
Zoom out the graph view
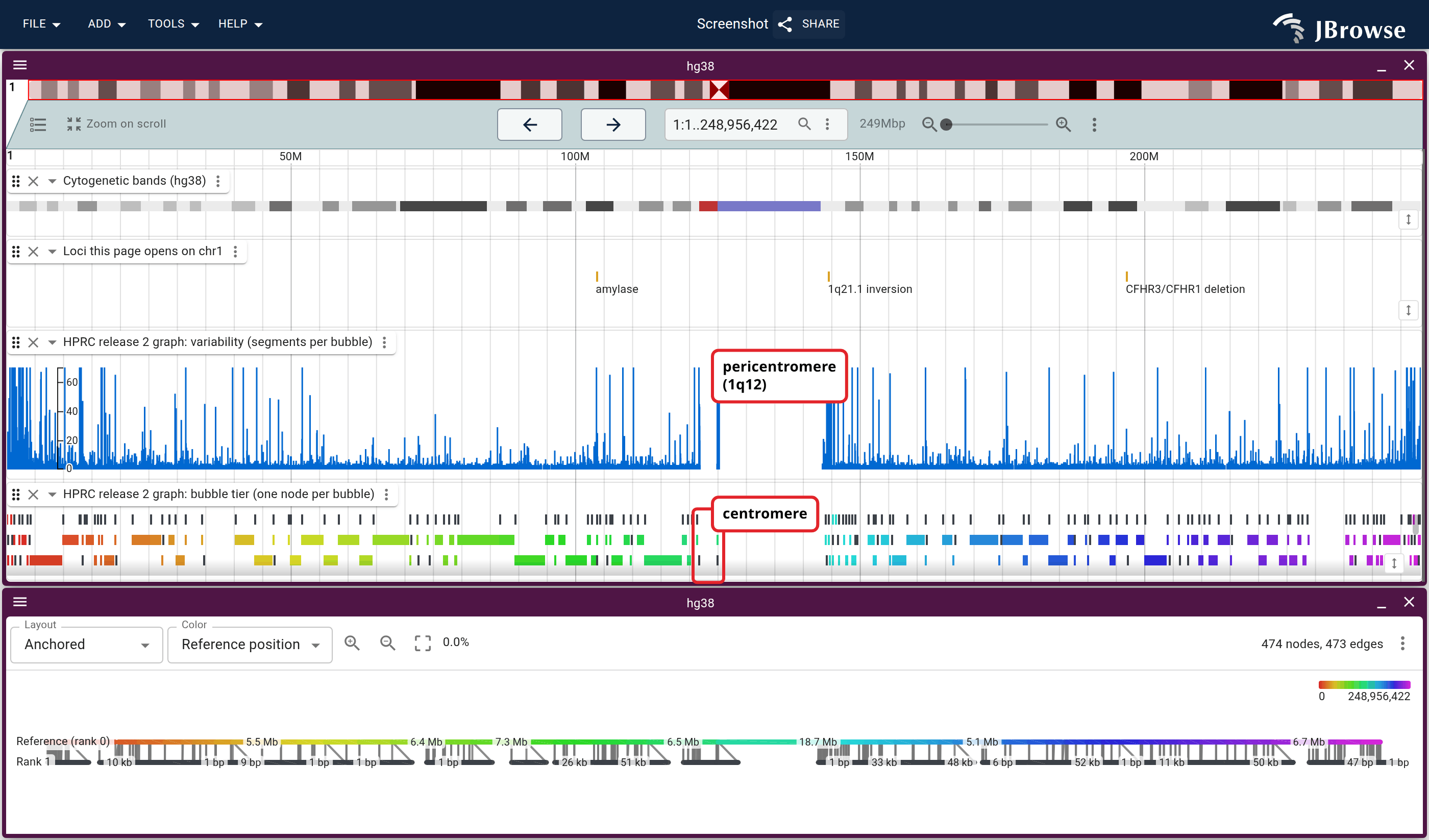(387, 642)
